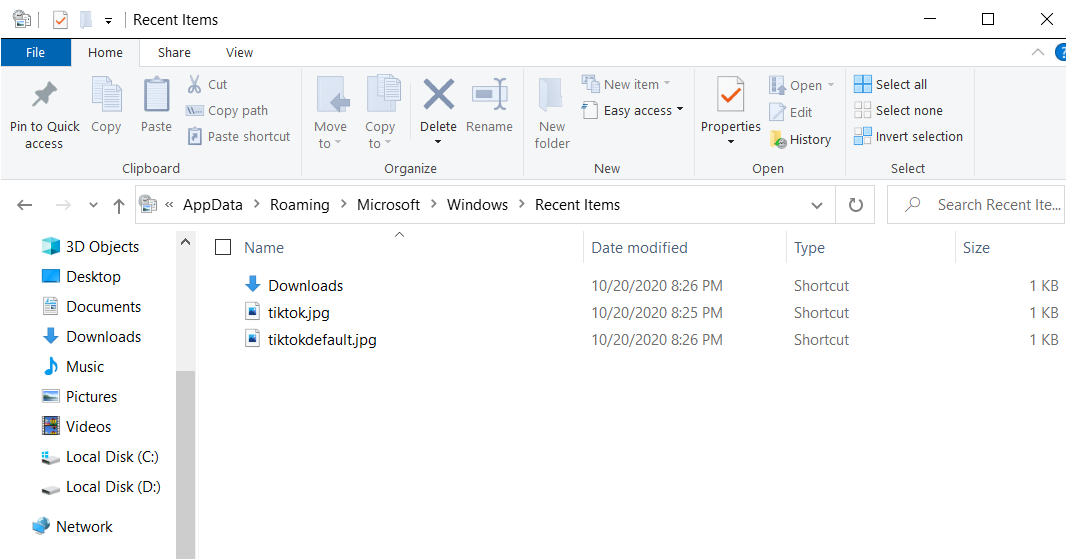This screenshot has height=559, width=1066.
Task: Click the Invert selection option
Action: pyautogui.click(x=908, y=137)
